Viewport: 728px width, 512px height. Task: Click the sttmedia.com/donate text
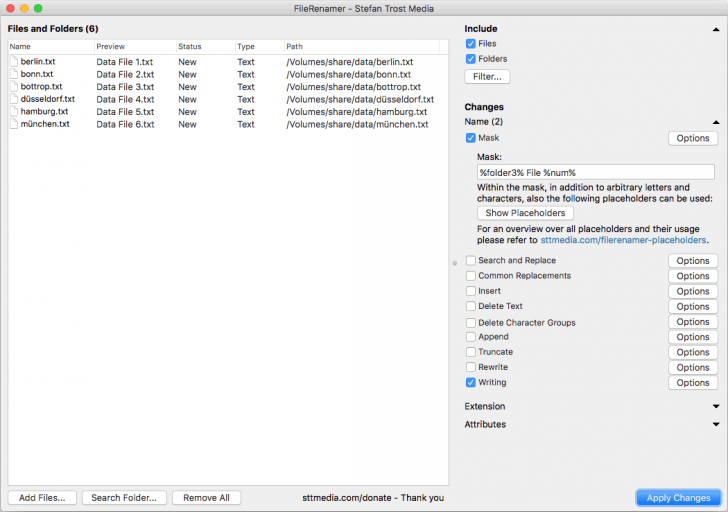click(347, 498)
